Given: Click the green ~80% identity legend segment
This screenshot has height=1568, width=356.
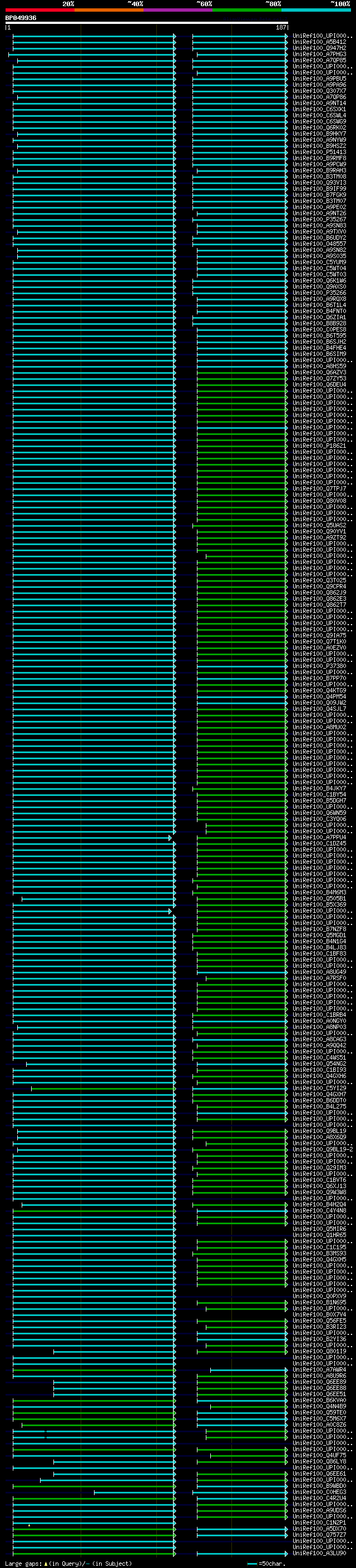Looking at the screenshot, I should [247, 10].
